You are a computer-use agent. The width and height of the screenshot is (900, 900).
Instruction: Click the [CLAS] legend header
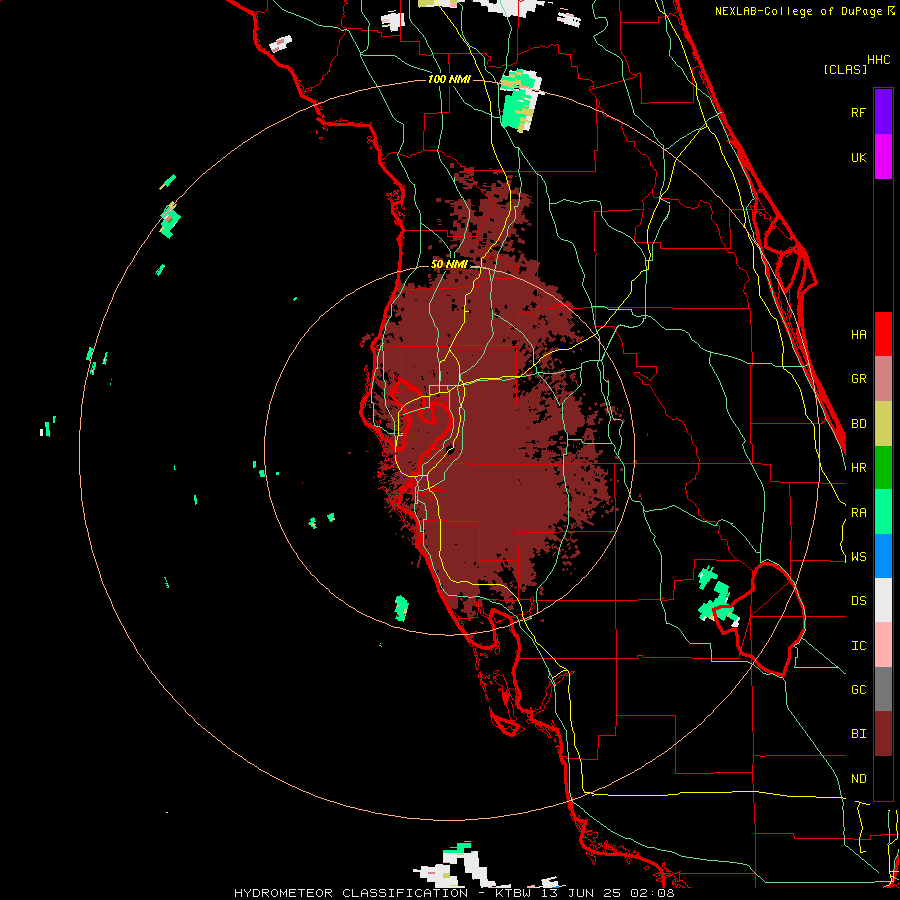(845, 69)
